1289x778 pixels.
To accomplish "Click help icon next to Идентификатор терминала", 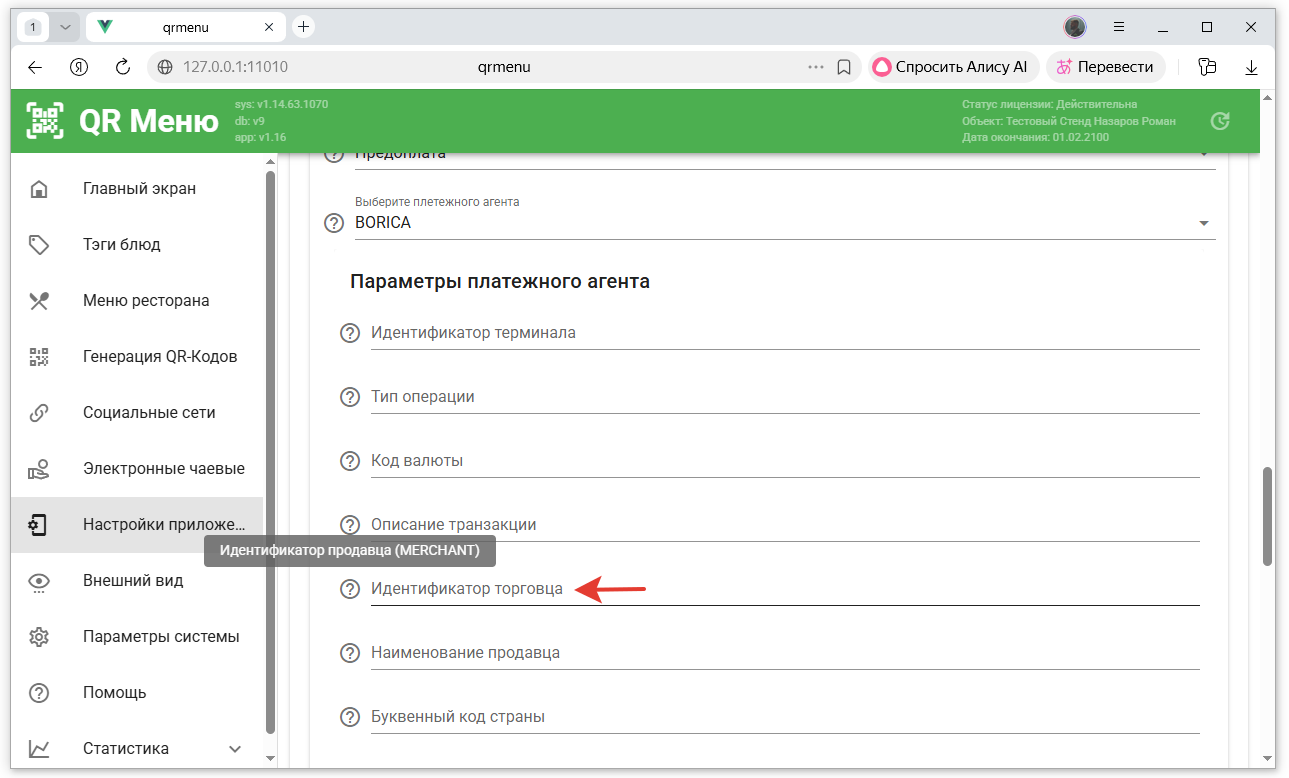I will [350, 333].
